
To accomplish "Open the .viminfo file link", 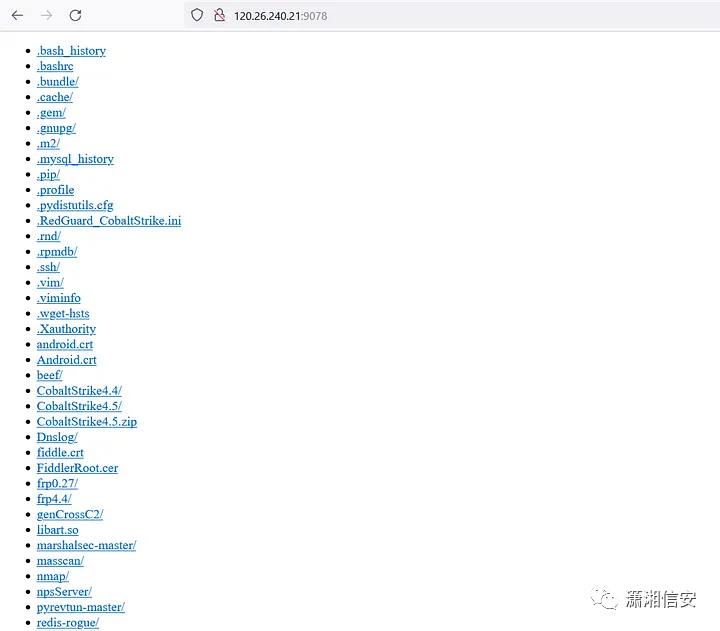I will coord(59,298).
